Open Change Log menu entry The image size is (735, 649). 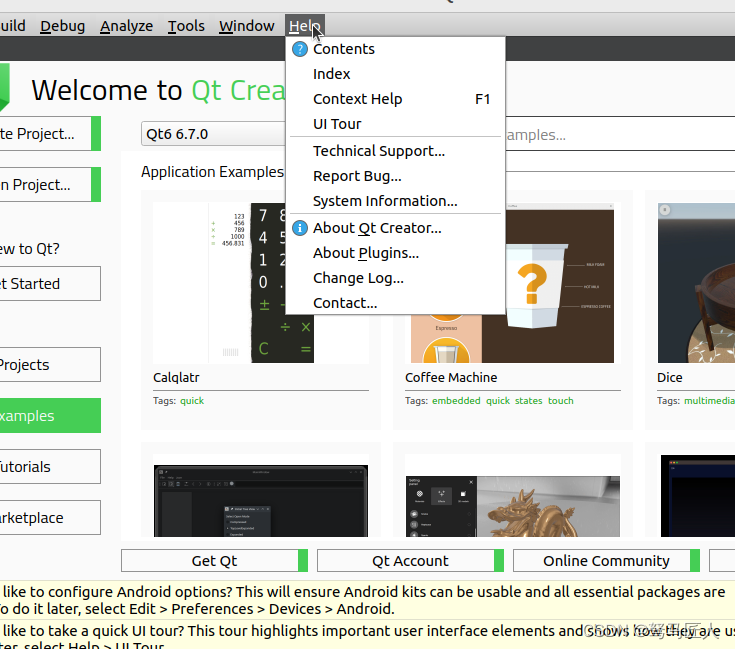[395, 278]
